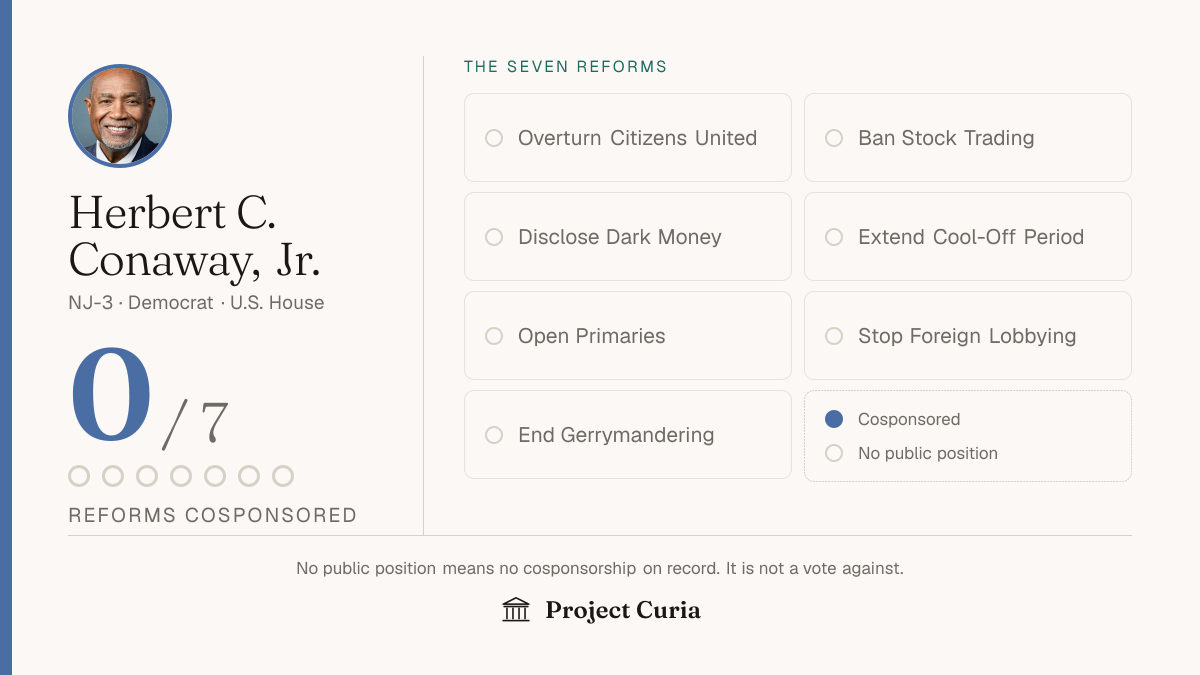Select the Overturn Citizens United circle

coord(494,138)
